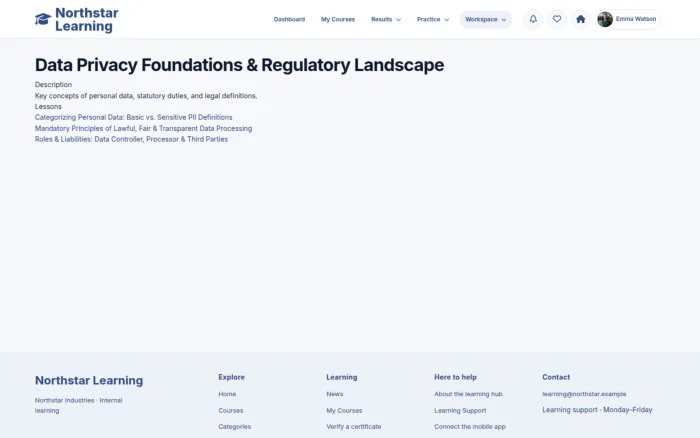
Task: Click the Learning footer column heading
Action: [x=342, y=377]
